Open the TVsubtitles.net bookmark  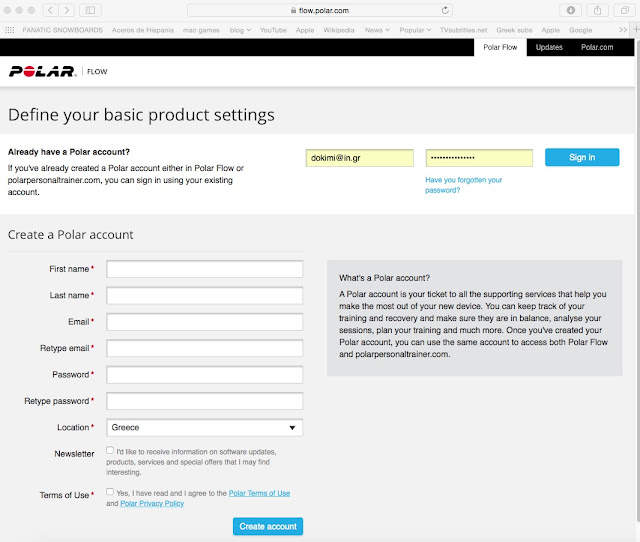pos(463,30)
